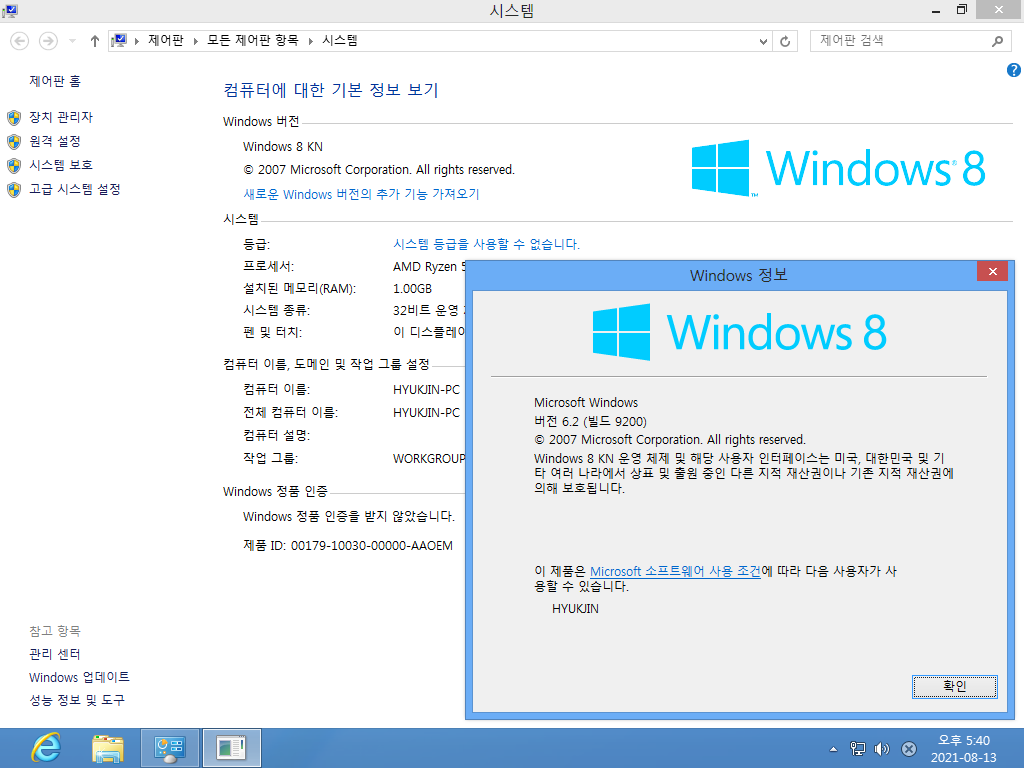The width and height of the screenshot is (1024, 768).
Task: Click the shield icon beside 원격 설정
Action: click(14, 142)
